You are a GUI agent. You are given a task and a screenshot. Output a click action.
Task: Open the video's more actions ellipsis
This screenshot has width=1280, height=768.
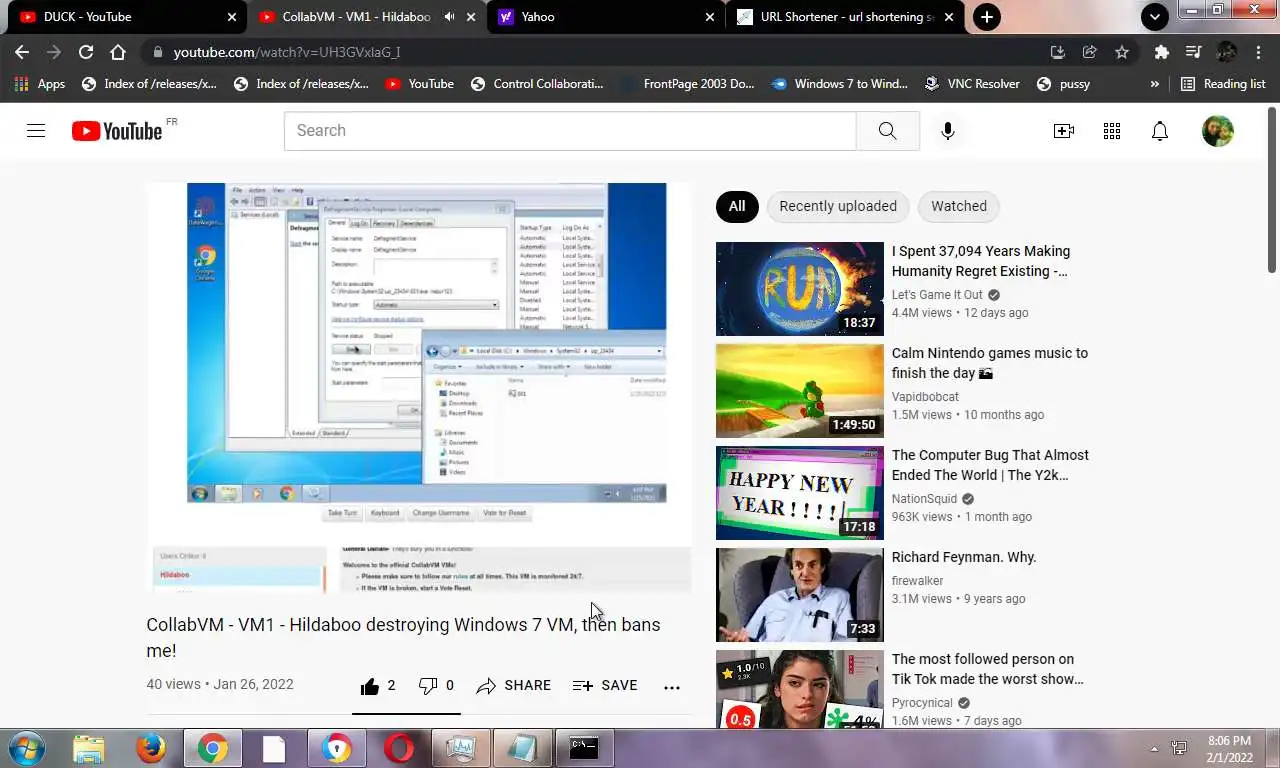coord(672,686)
